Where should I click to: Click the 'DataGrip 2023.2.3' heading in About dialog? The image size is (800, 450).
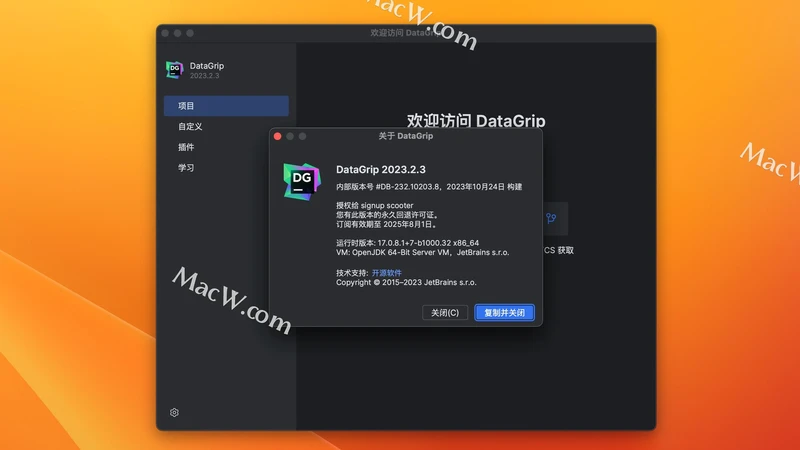[381, 169]
